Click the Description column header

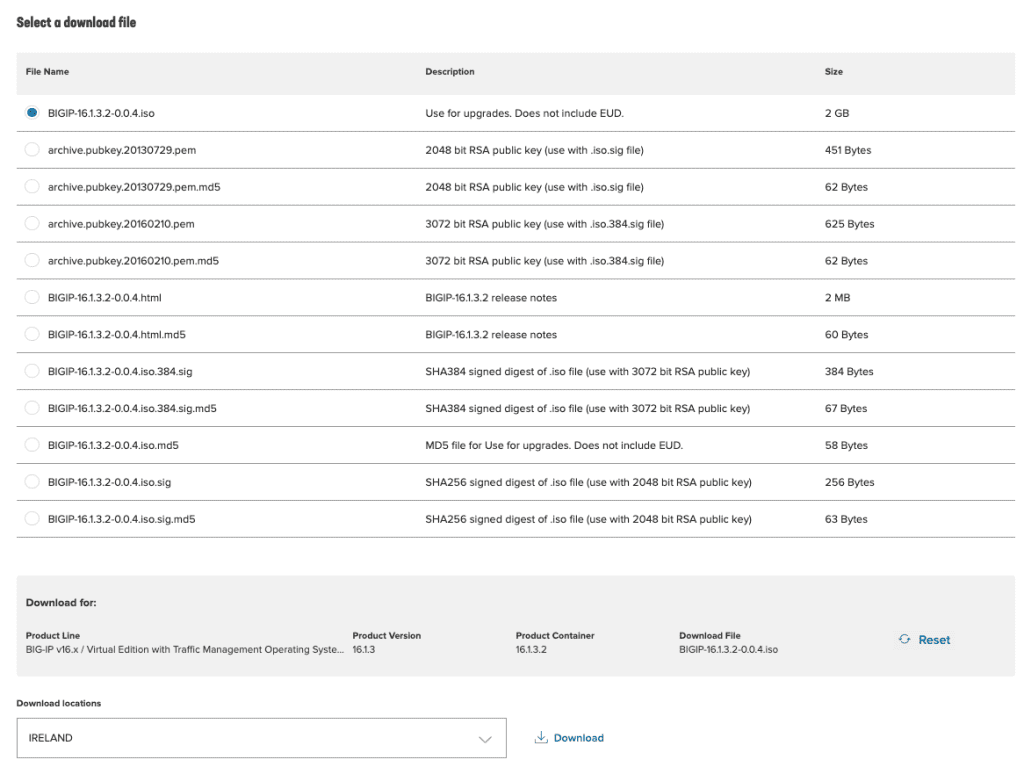click(450, 72)
